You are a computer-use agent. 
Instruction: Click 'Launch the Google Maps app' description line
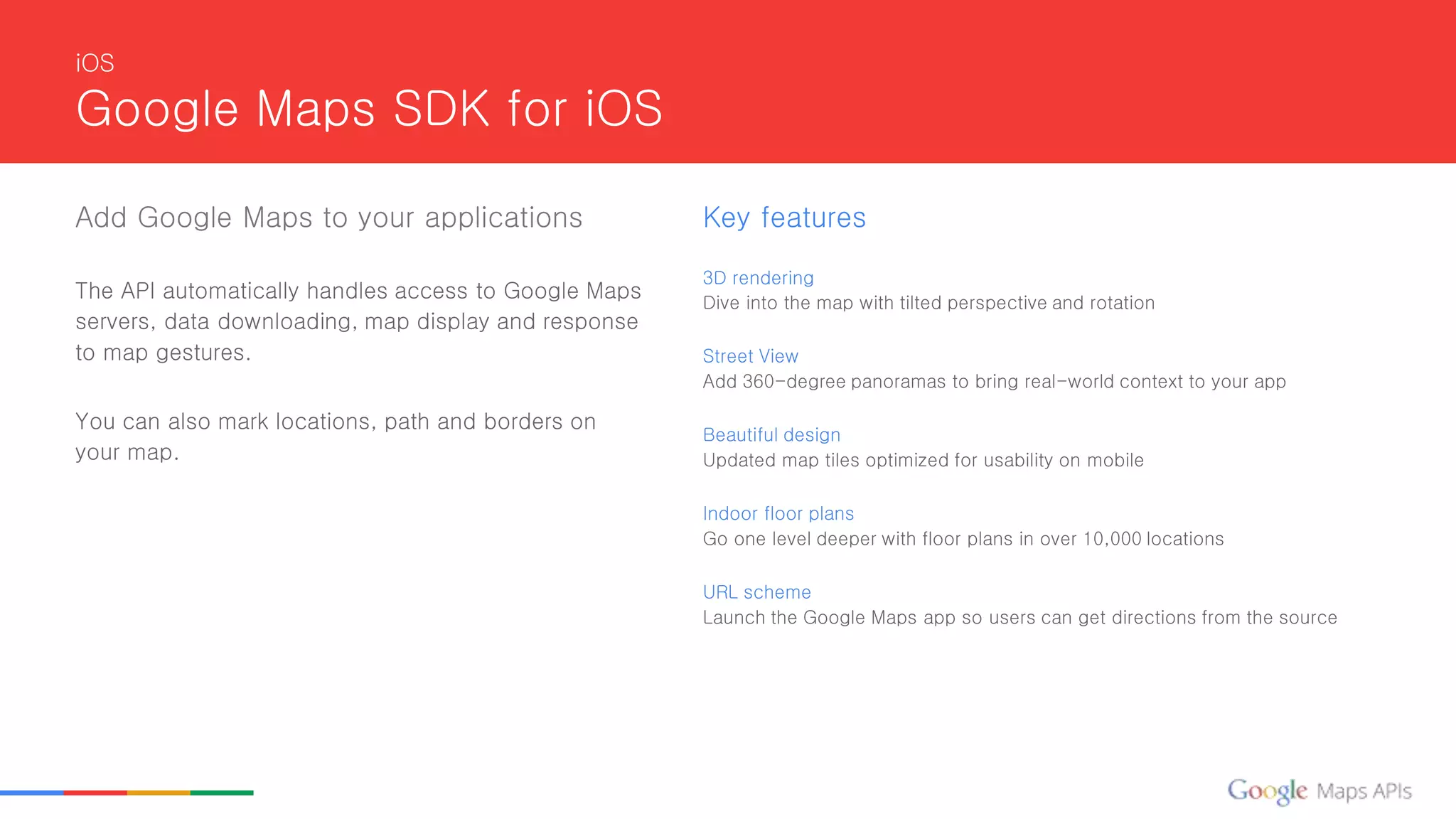tap(1020, 618)
